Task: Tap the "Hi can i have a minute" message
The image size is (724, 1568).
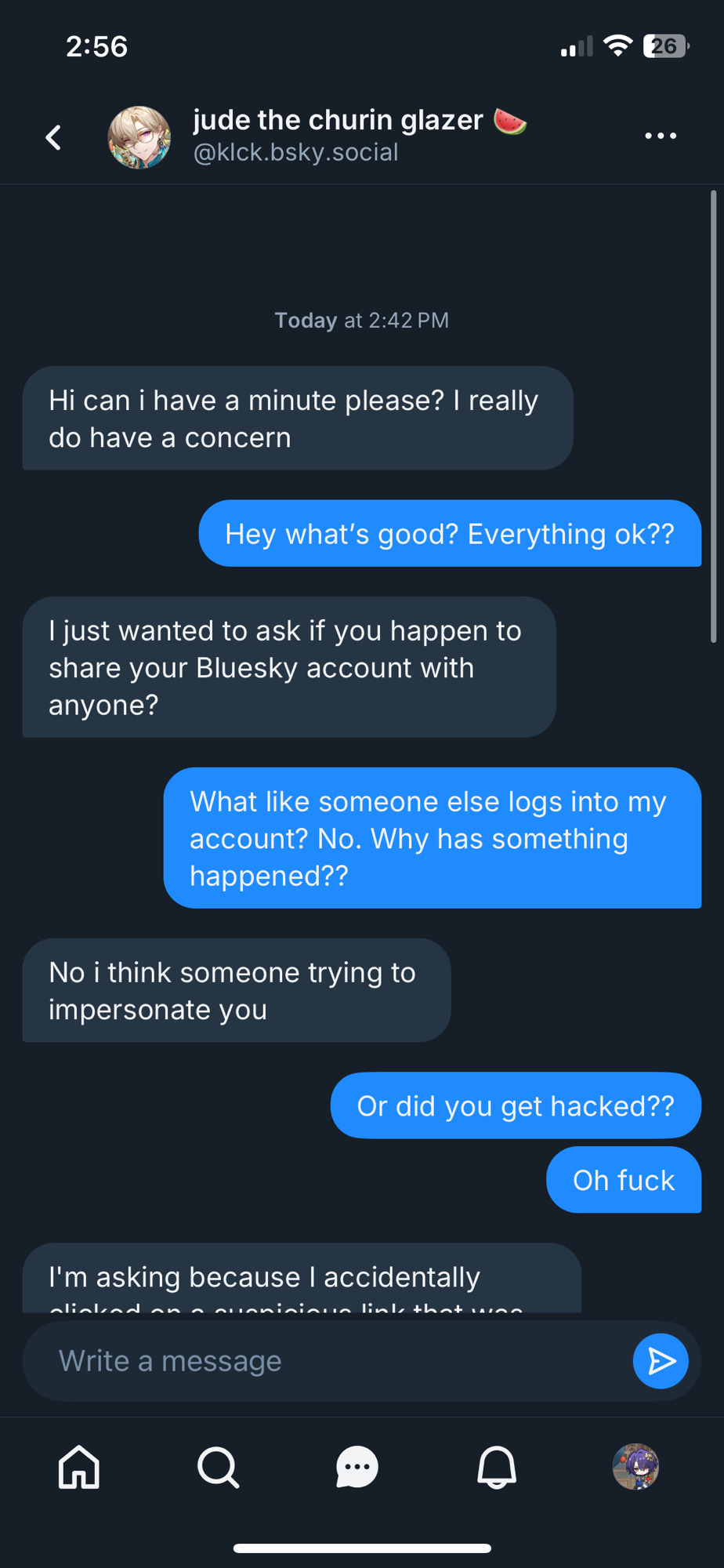Action: coord(297,419)
